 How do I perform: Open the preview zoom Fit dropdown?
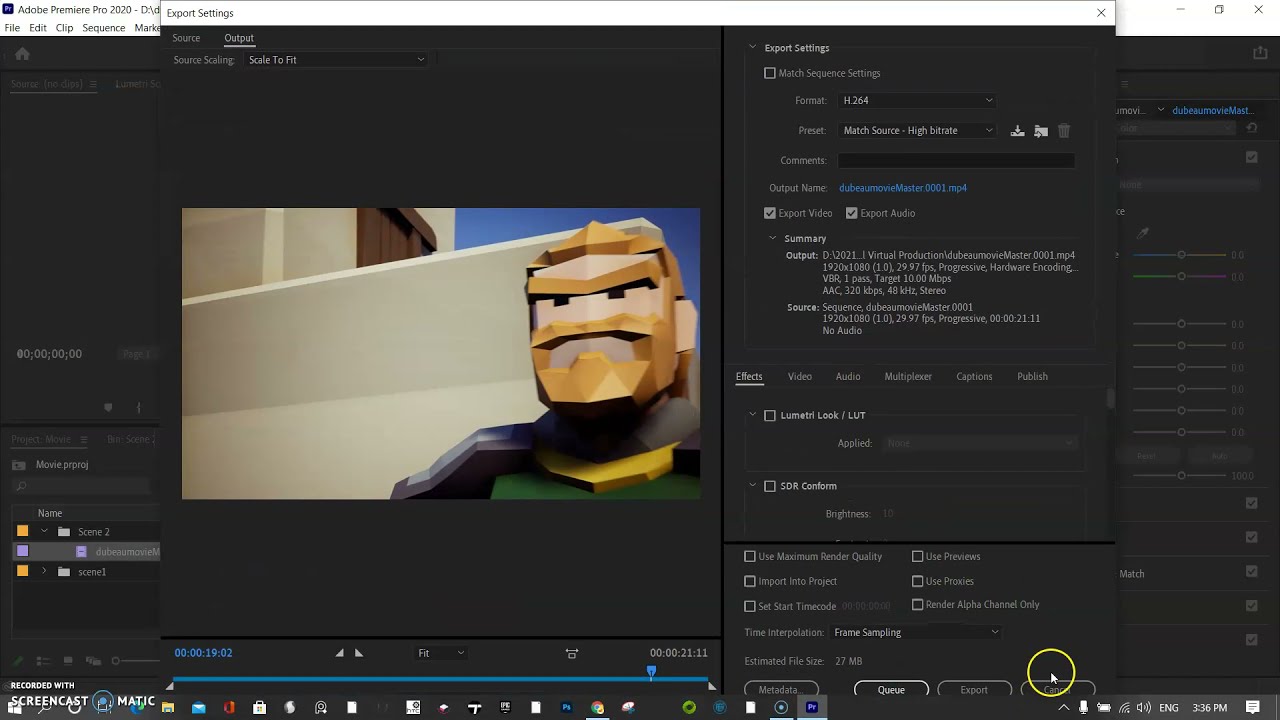441,653
